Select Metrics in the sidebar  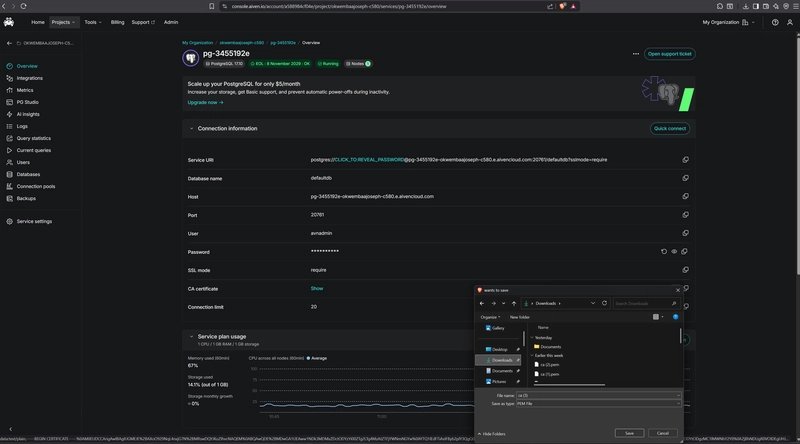click(25, 90)
